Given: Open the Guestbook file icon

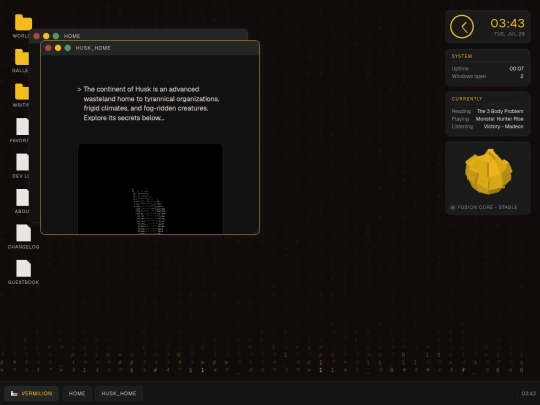Looking at the screenshot, I should coord(23,268).
